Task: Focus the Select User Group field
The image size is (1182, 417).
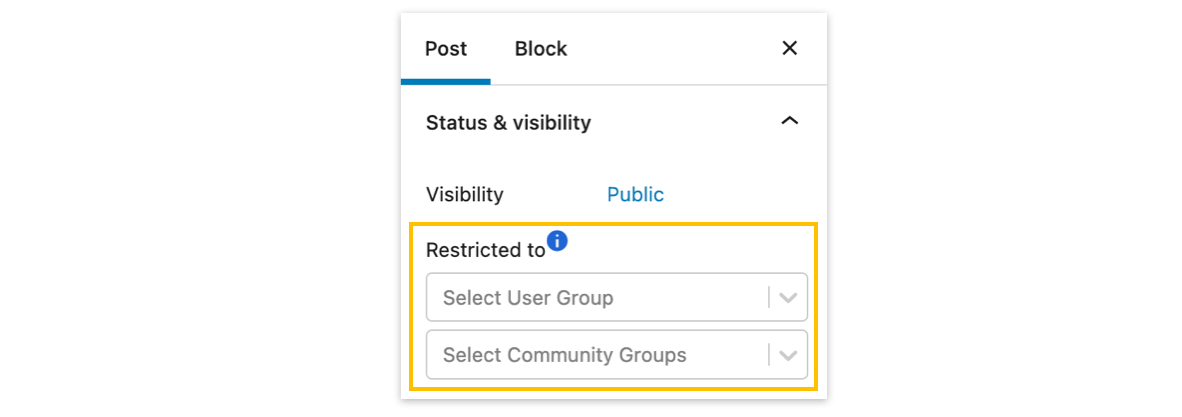Action: click(x=590, y=297)
